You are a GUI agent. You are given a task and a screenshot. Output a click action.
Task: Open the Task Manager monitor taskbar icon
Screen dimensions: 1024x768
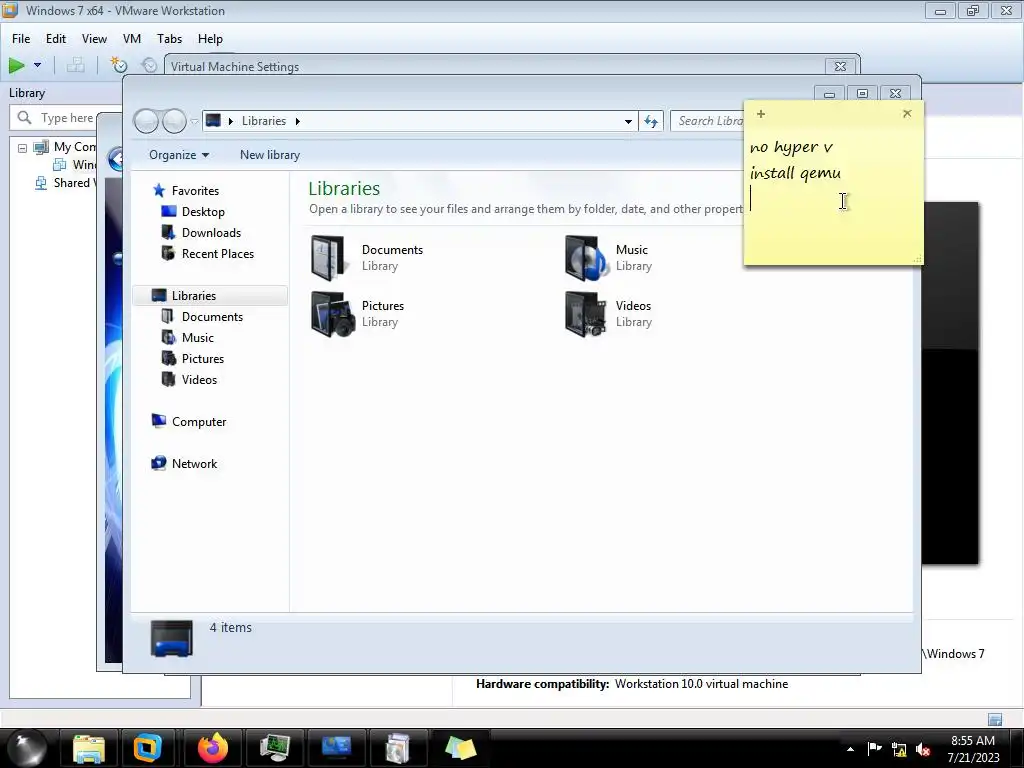click(x=274, y=748)
